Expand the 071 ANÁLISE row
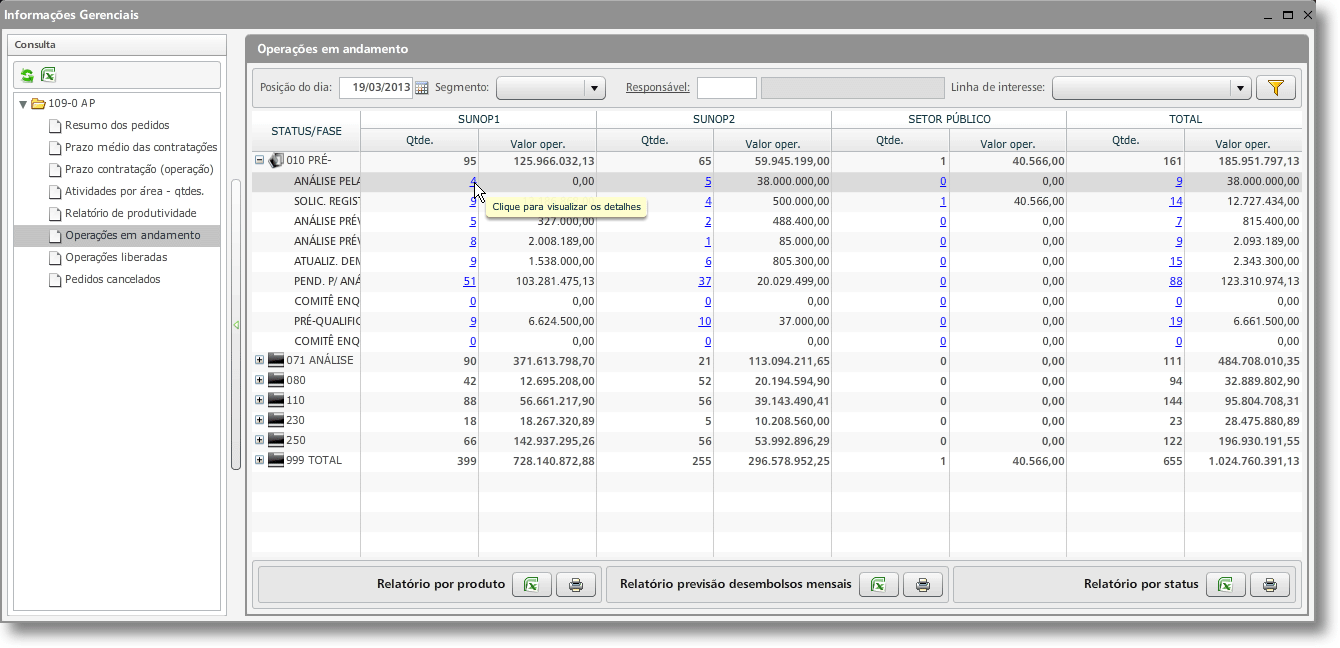Screen dimensions: 1340x648 point(259,360)
